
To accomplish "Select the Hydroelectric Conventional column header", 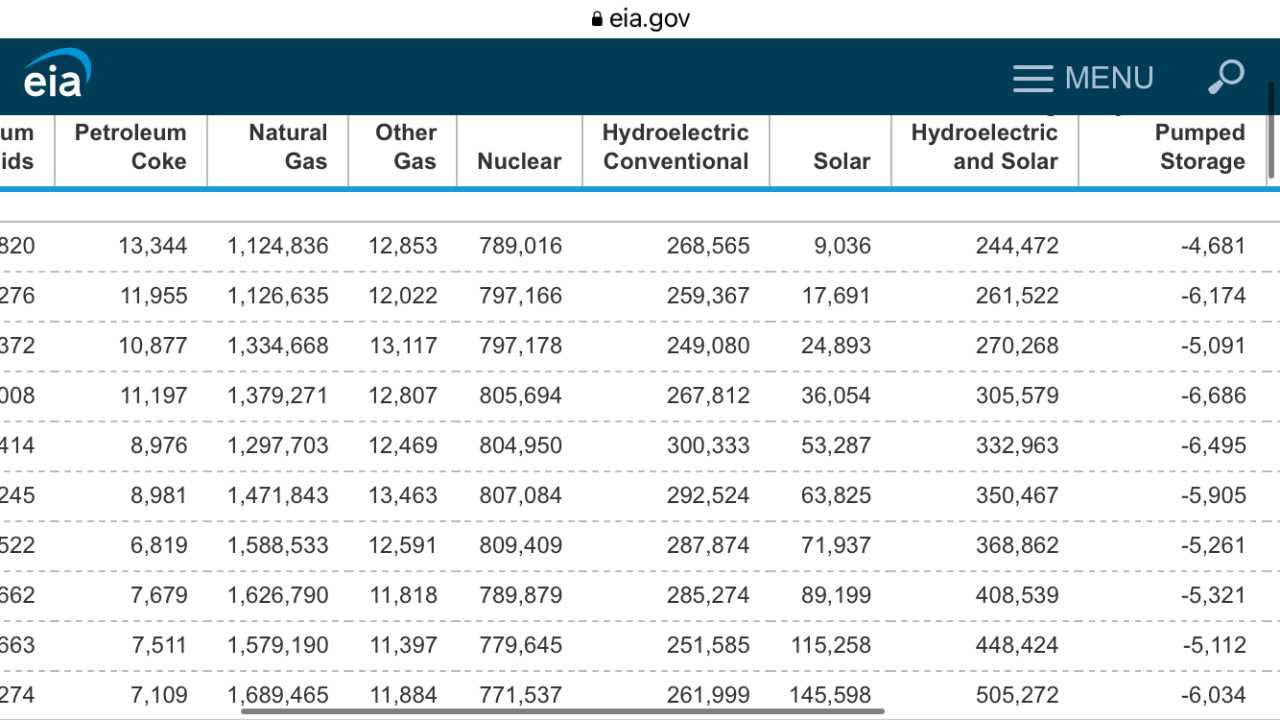I will 675,147.
